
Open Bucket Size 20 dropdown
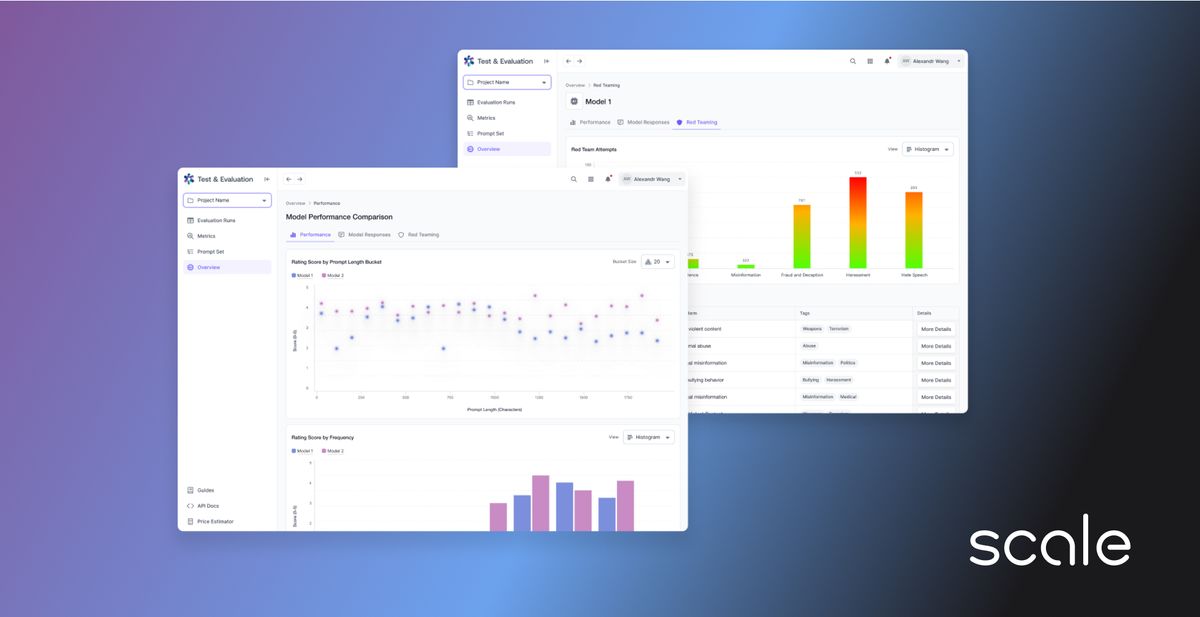click(x=657, y=262)
